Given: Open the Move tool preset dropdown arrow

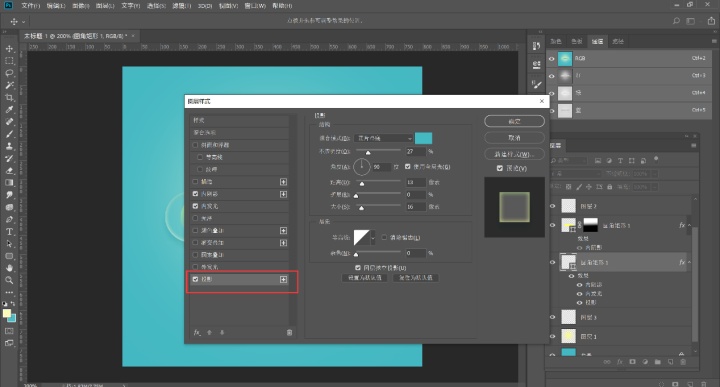Looking at the screenshot, I should (x=23, y=22).
